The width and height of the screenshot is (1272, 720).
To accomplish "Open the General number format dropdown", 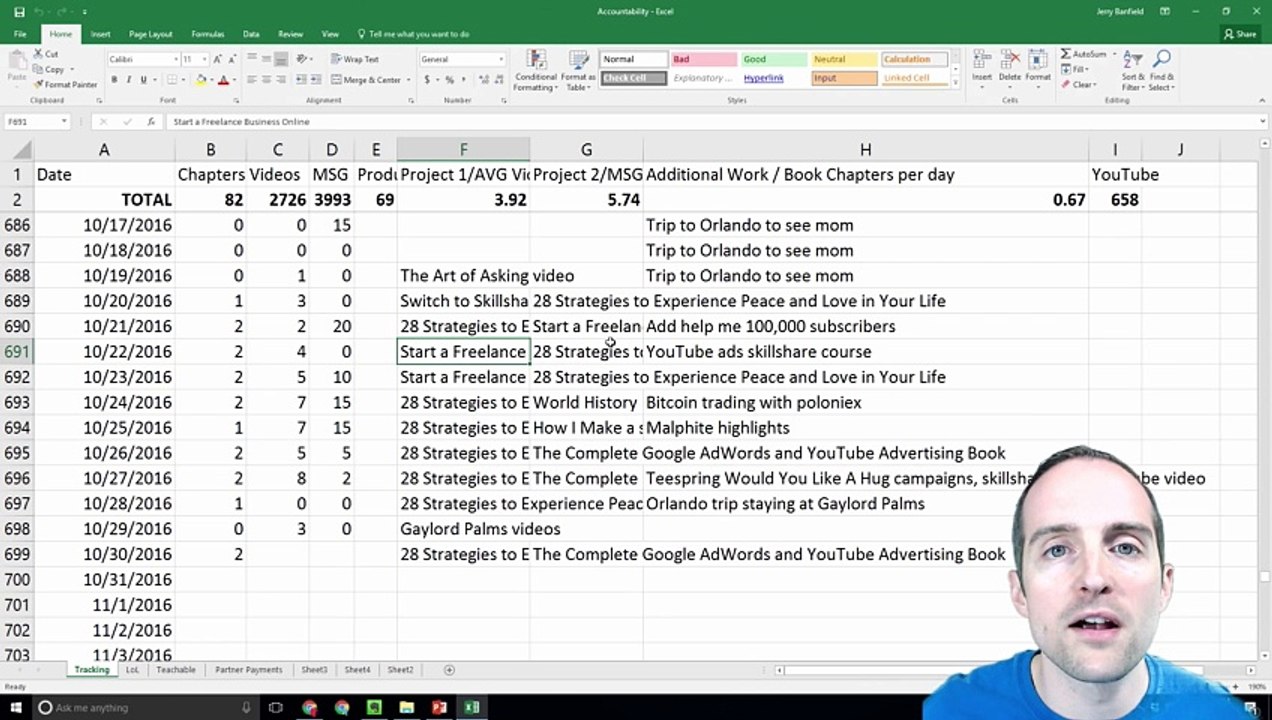I will pyautogui.click(x=501, y=59).
